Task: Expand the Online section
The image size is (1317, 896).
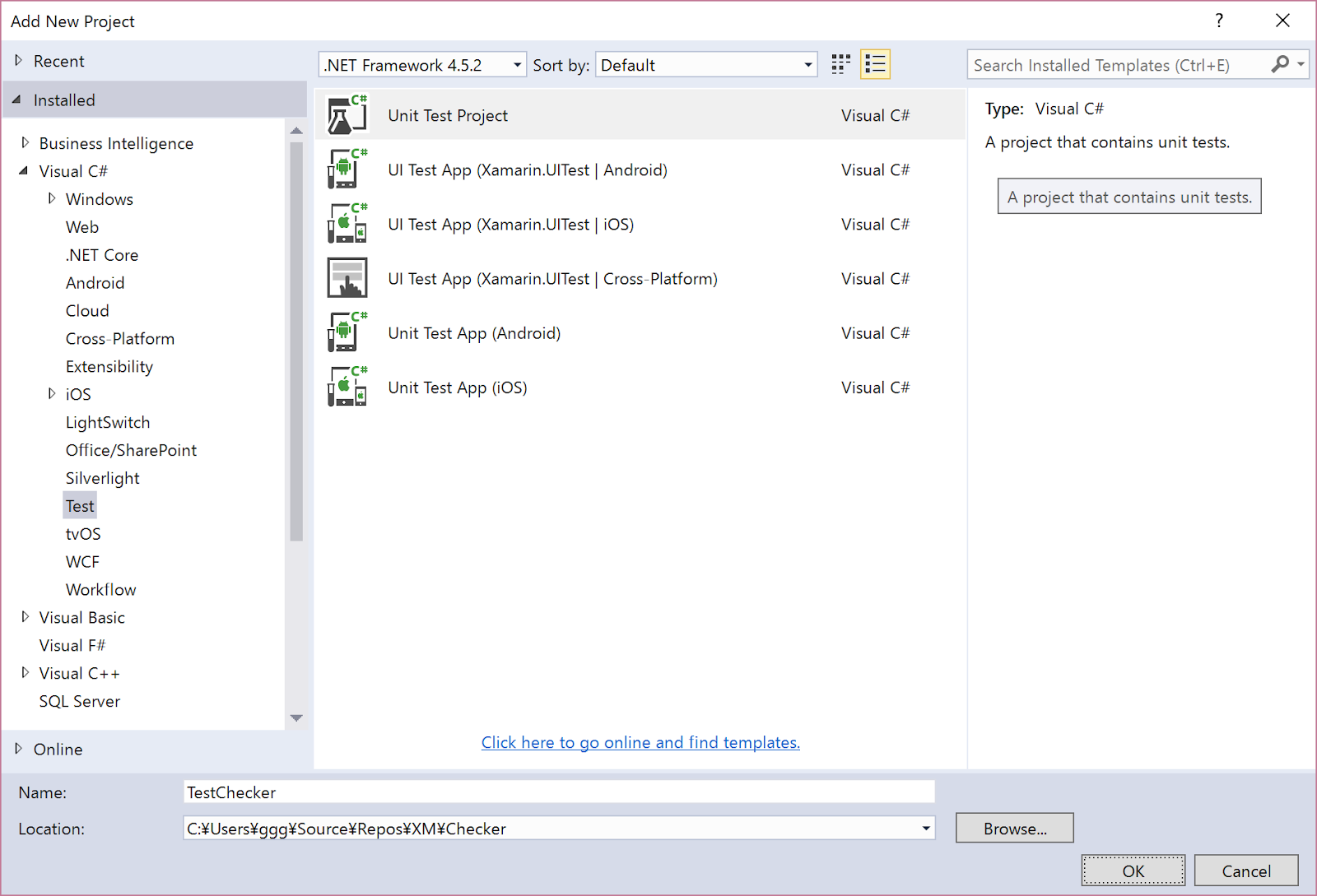Action: 18,749
